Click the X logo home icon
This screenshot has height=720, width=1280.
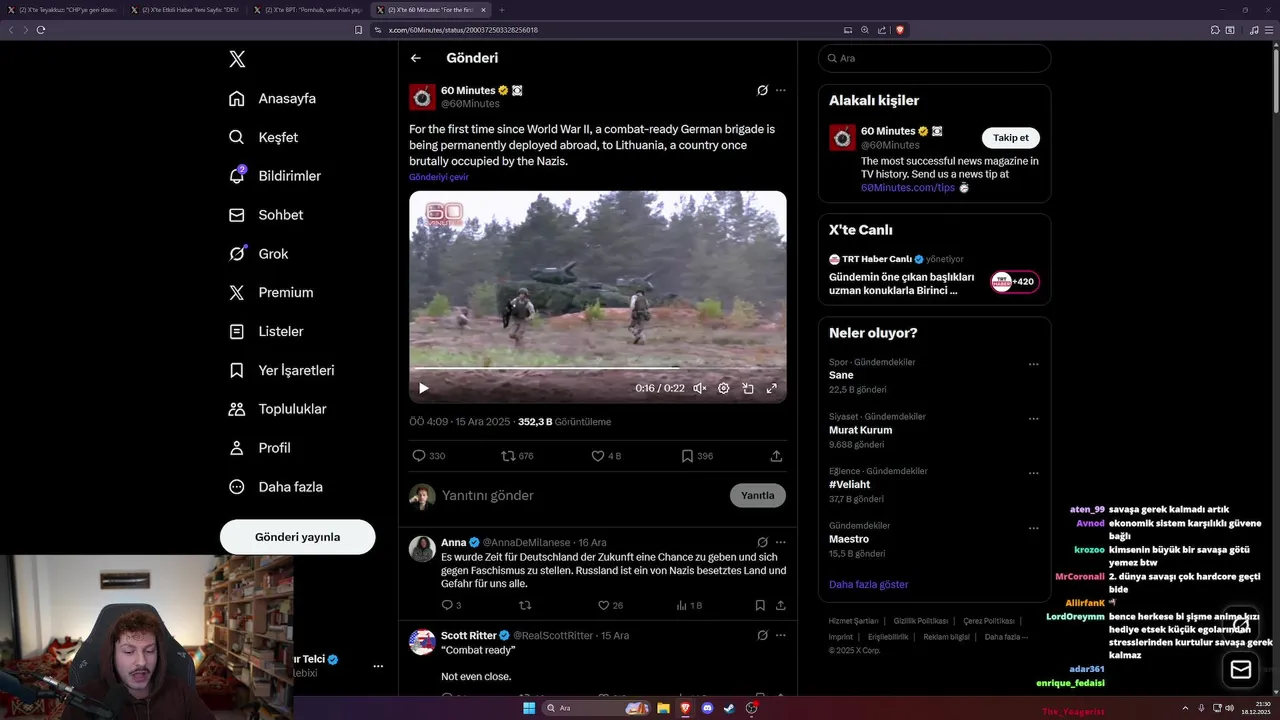(x=237, y=59)
